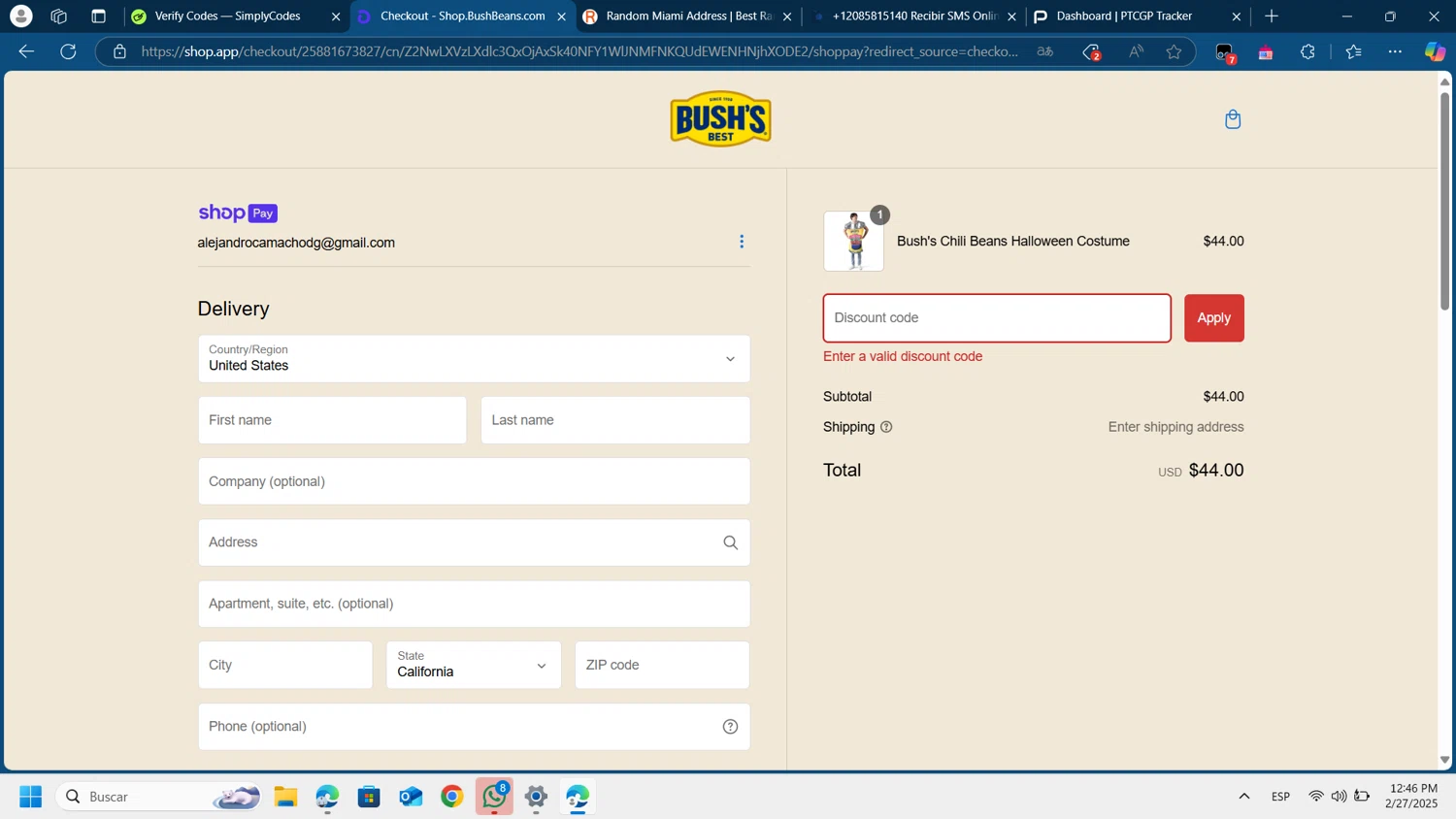Image resolution: width=1456 pixels, height=819 pixels.
Task: Click the Address search magnifier icon
Action: click(x=731, y=542)
